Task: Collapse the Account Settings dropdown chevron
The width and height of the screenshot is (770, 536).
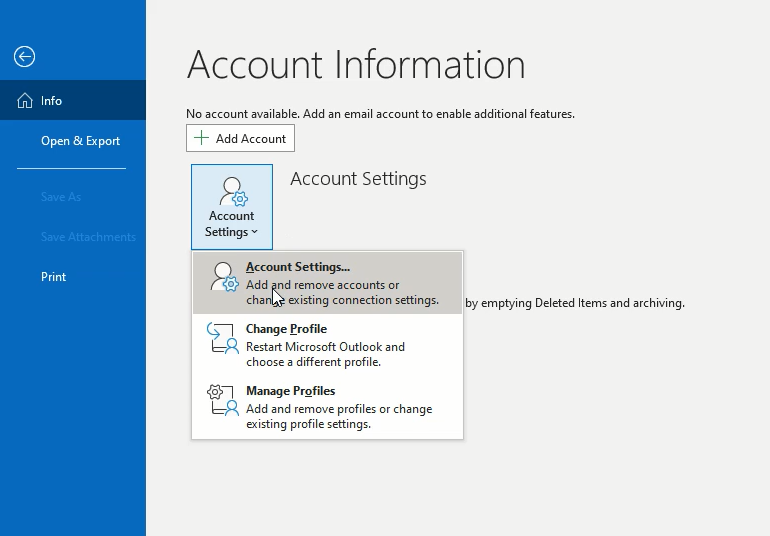Action: point(254,232)
